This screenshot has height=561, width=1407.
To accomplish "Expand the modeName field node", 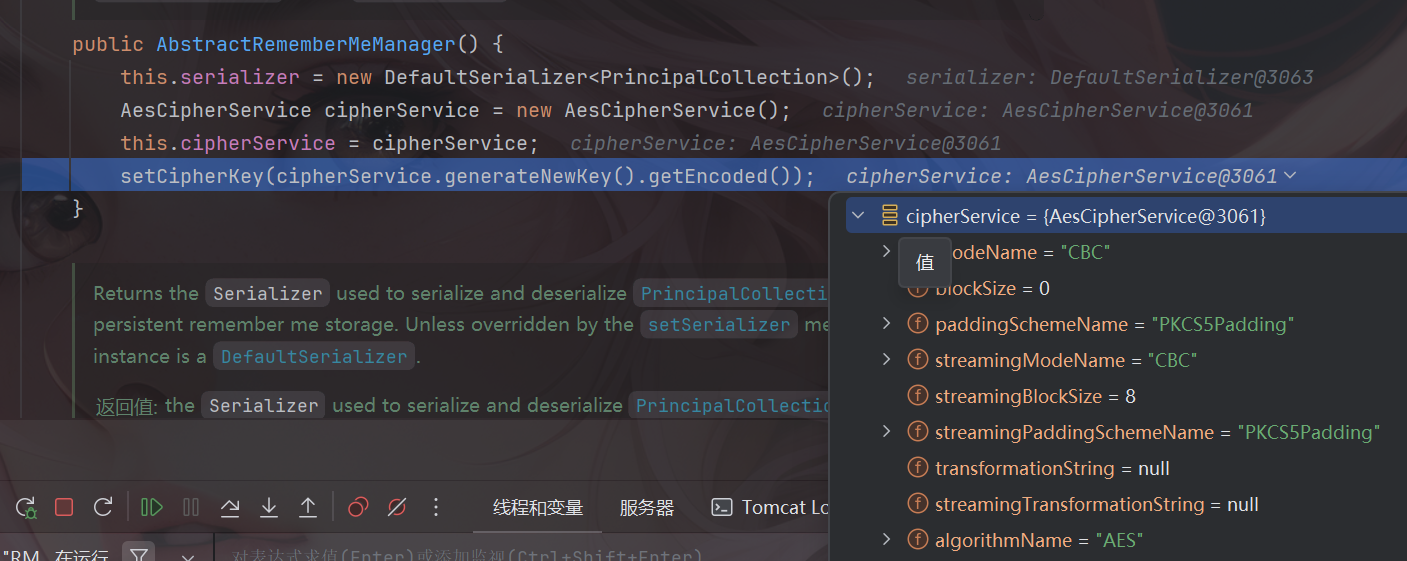I will point(886,251).
